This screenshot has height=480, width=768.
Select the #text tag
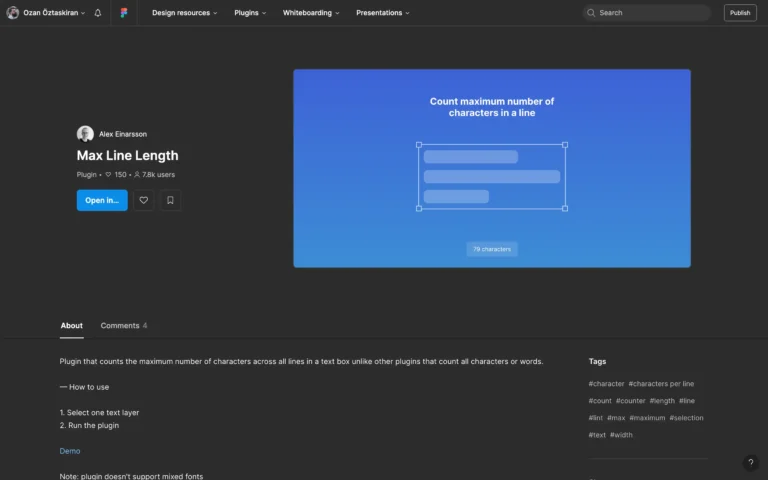[x=597, y=435]
